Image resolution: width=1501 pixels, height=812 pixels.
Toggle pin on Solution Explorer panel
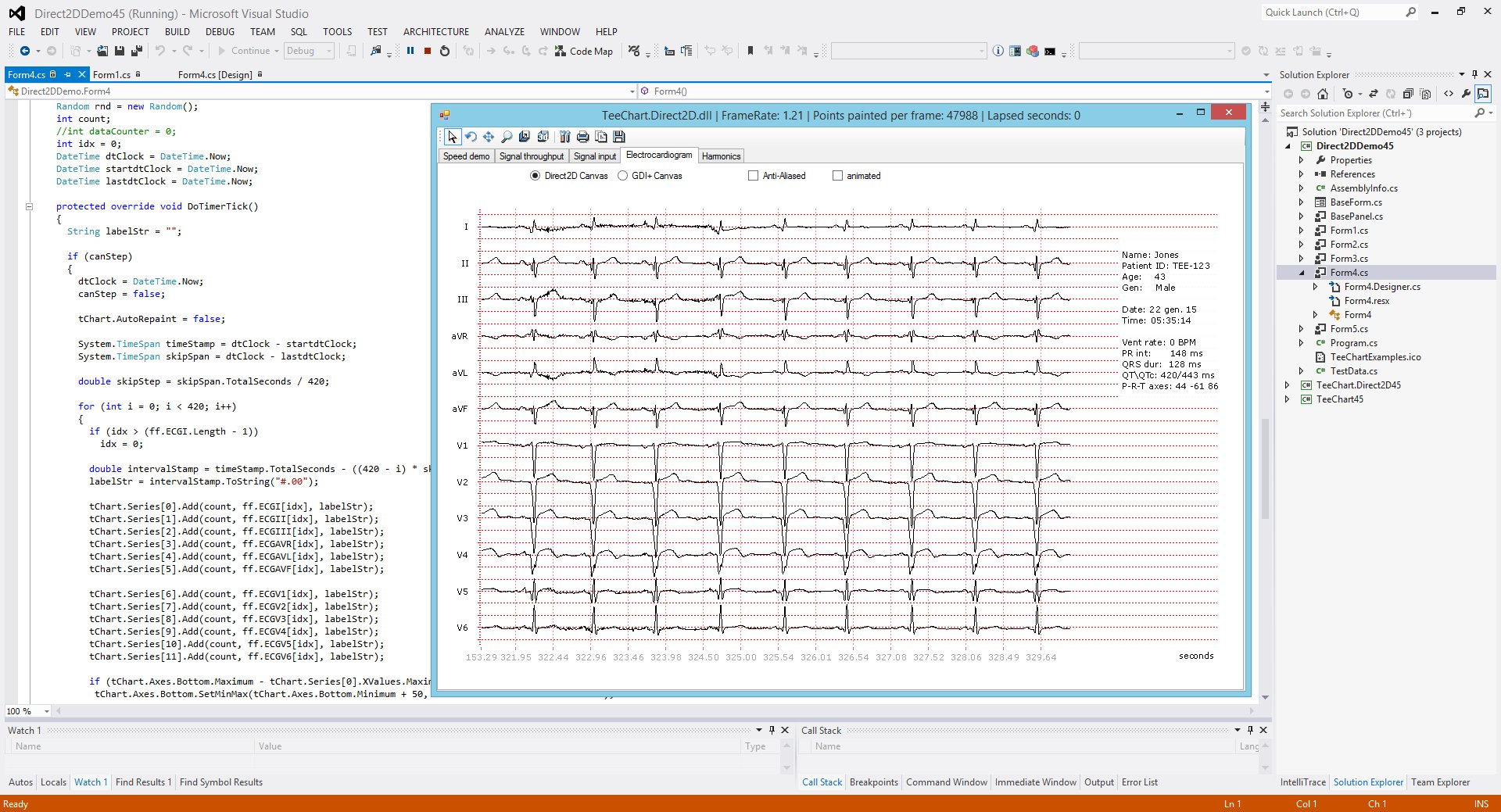click(1474, 74)
